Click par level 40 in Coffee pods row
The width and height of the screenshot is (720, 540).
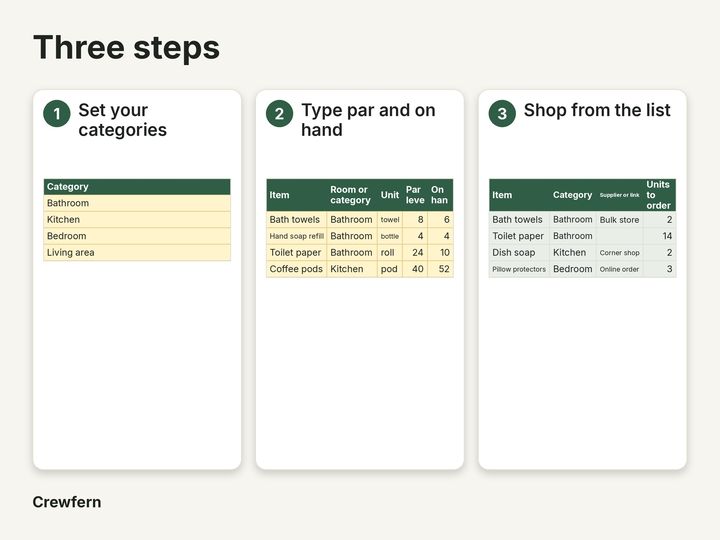[x=415, y=269]
